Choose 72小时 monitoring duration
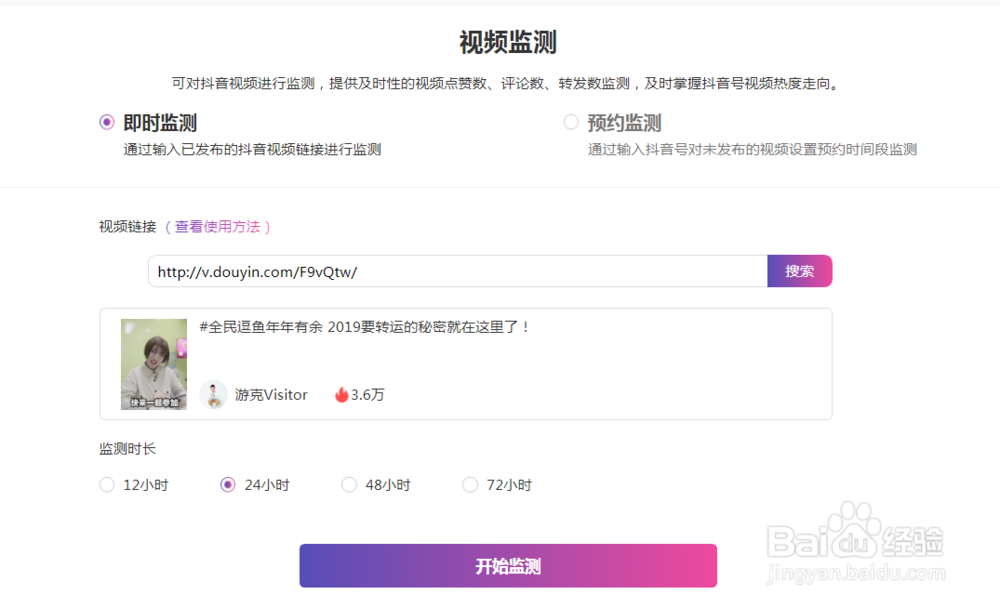 coord(470,485)
